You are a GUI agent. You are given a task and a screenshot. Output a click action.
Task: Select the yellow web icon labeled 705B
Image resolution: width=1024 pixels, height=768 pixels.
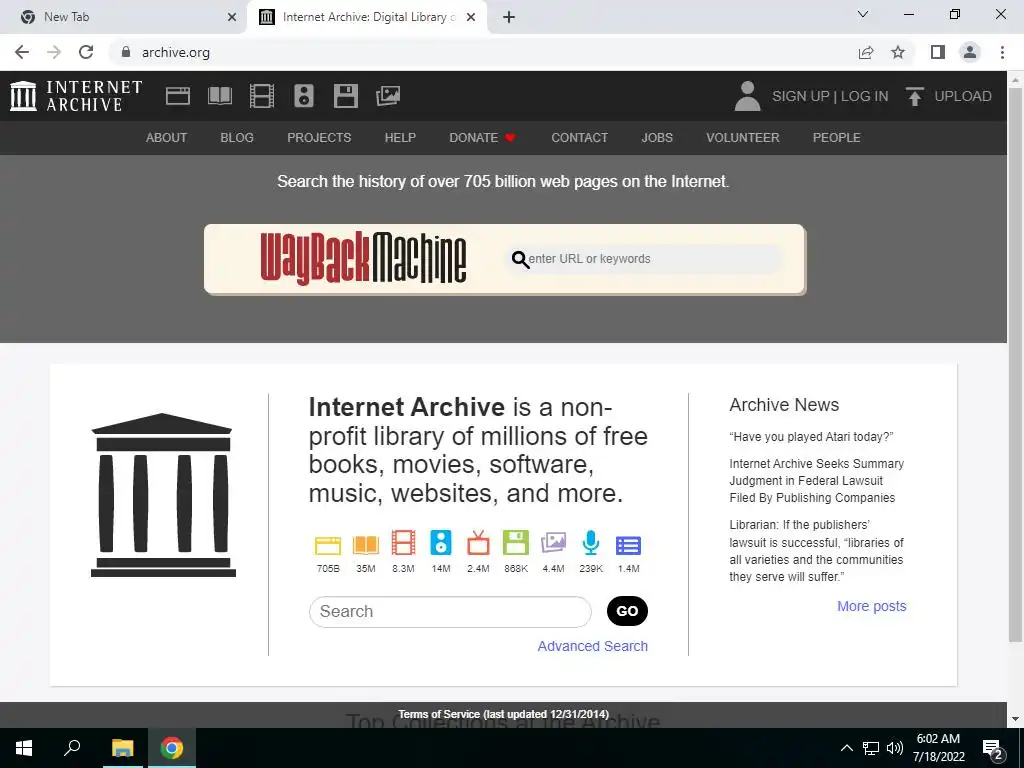[x=328, y=545]
